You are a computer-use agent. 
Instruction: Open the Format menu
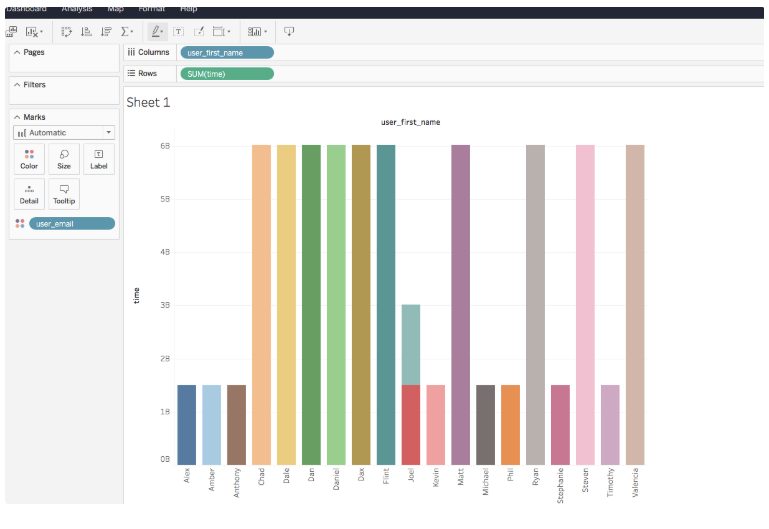(152, 8)
